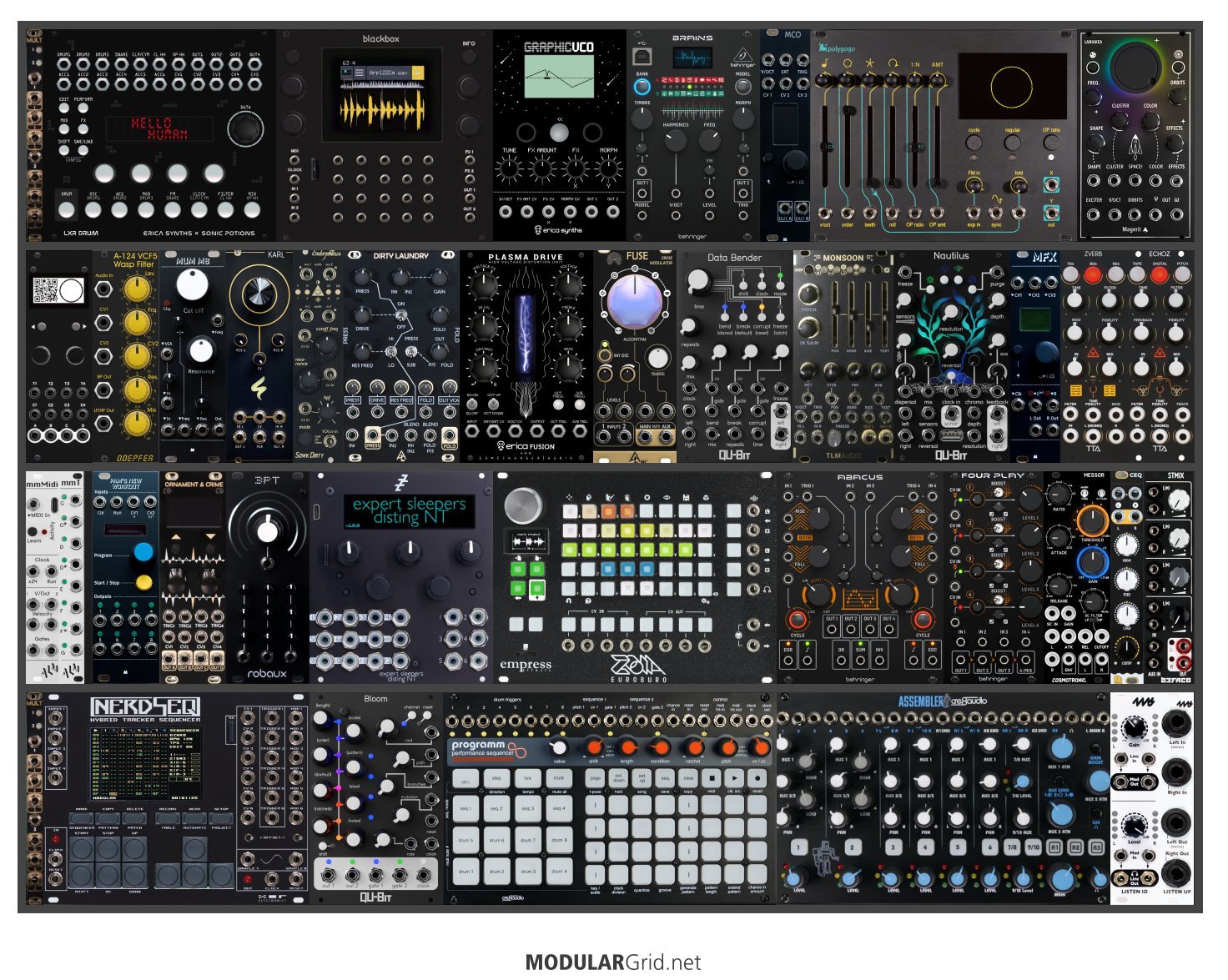
Task: Toggle the lit 80s mode button on ZVERB
Action: 1093,274
